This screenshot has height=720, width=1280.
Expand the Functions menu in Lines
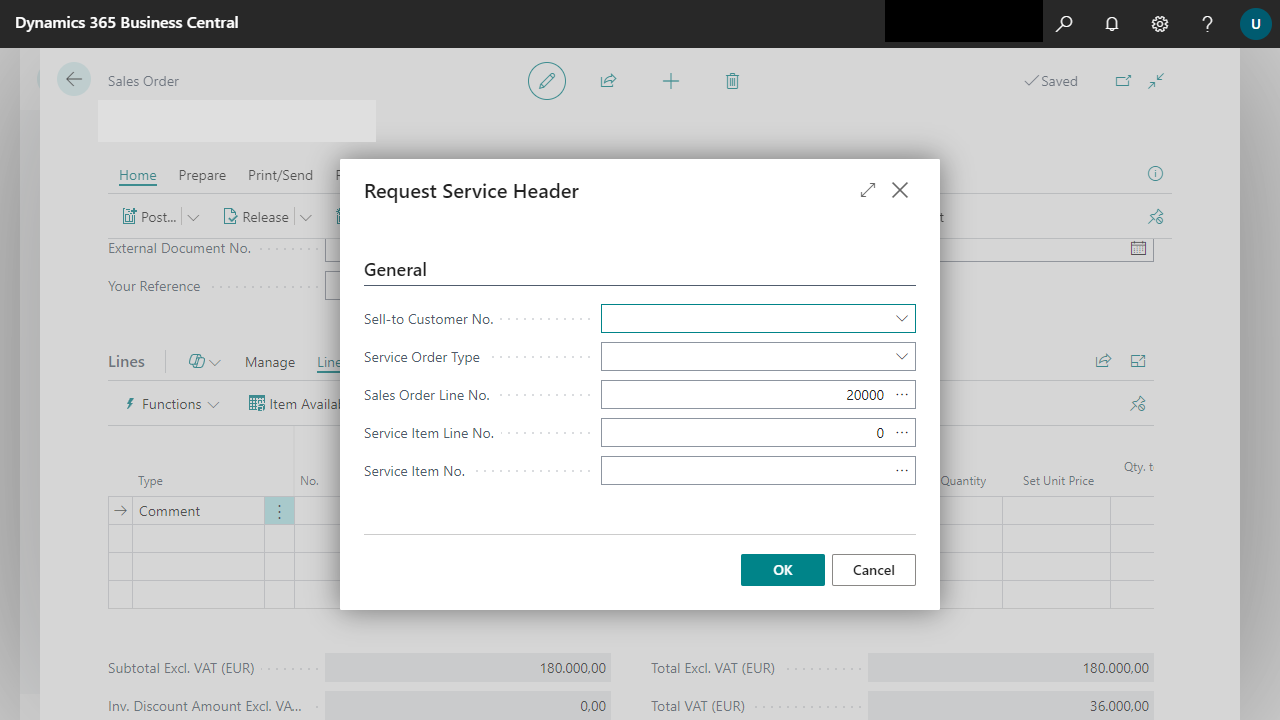(x=171, y=404)
